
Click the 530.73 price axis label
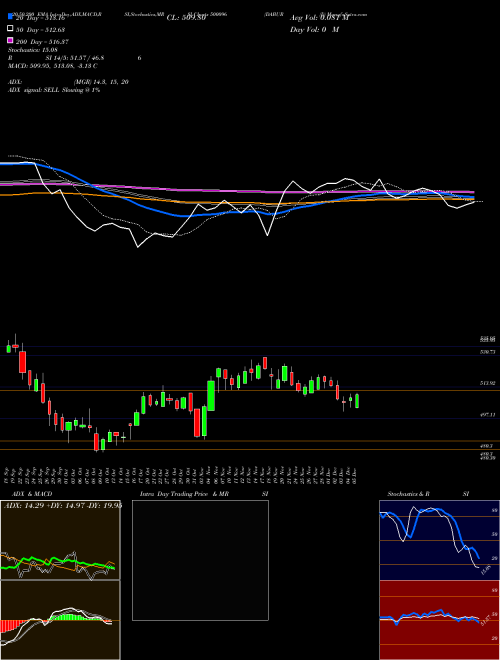click(487, 352)
